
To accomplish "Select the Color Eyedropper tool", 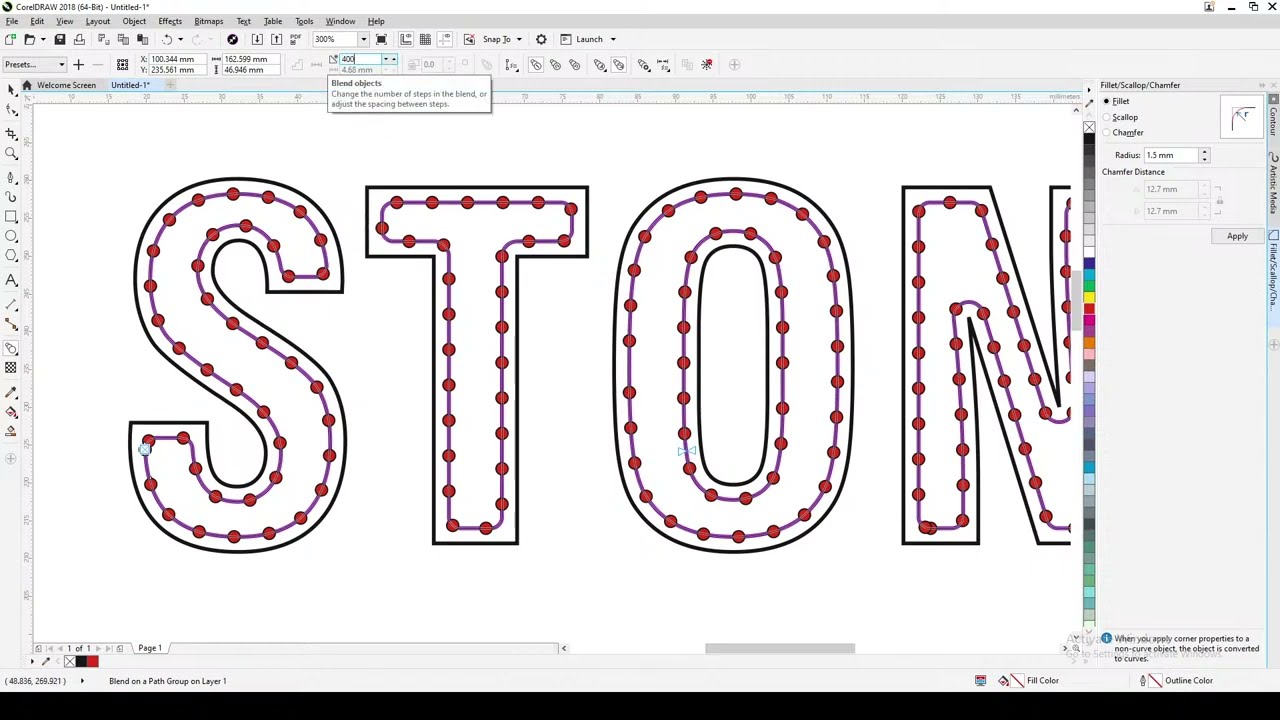I will (x=11, y=392).
